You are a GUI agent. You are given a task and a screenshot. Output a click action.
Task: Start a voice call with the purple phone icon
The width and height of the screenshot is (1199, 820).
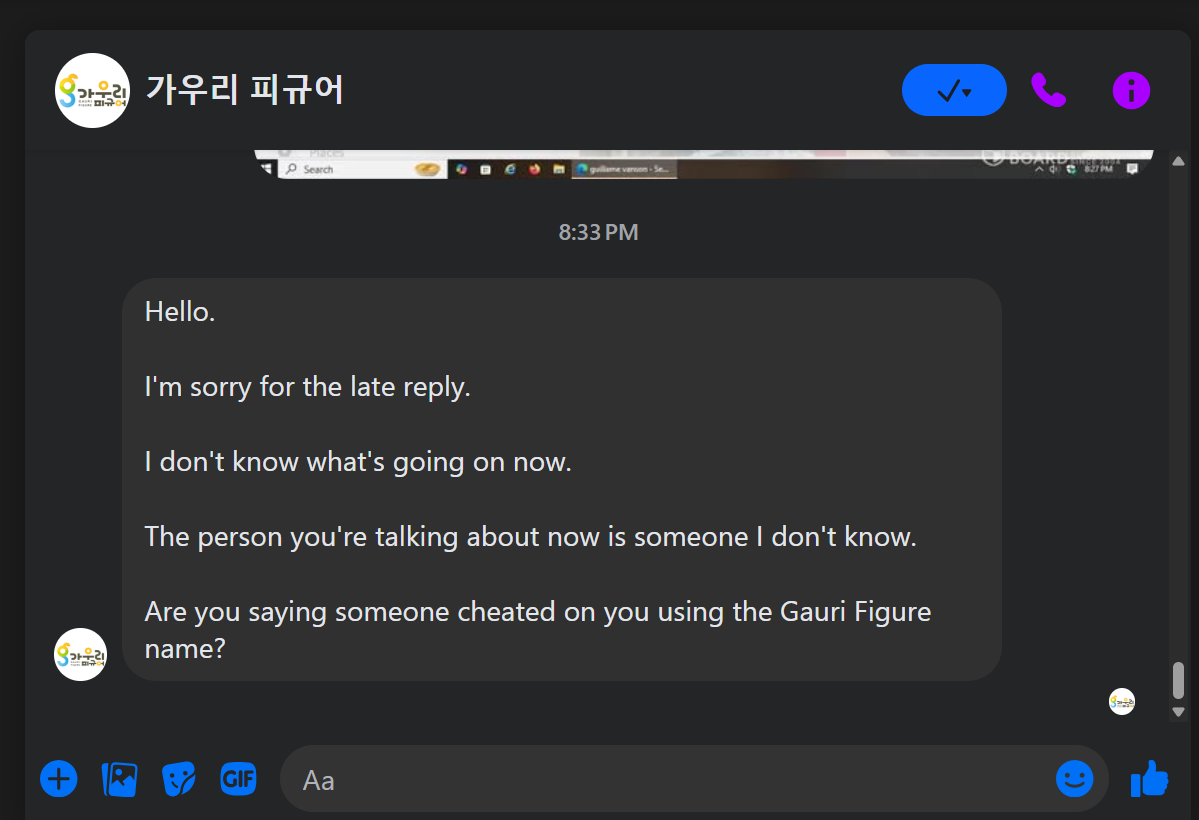tap(1048, 90)
